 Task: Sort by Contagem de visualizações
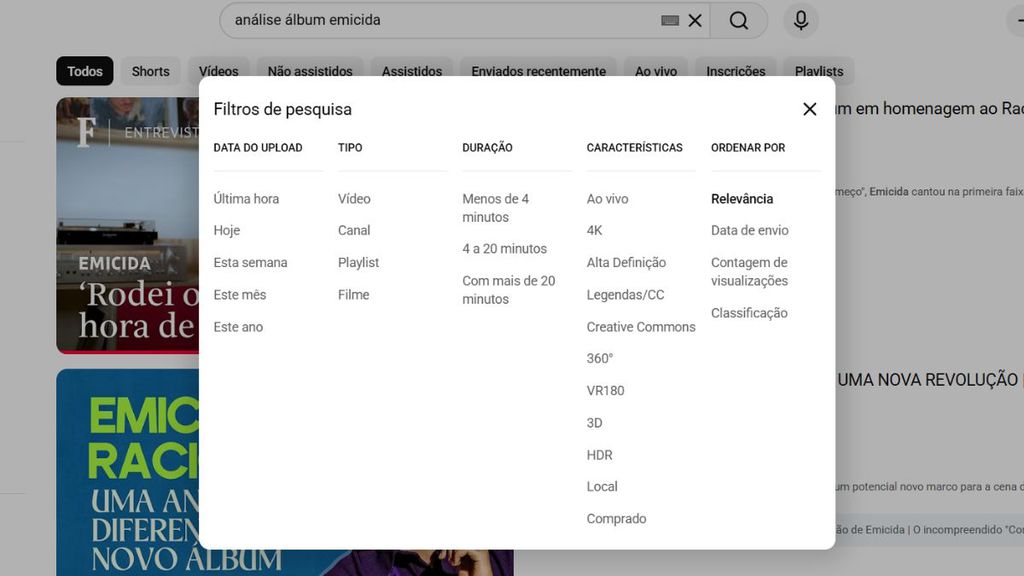(750, 271)
